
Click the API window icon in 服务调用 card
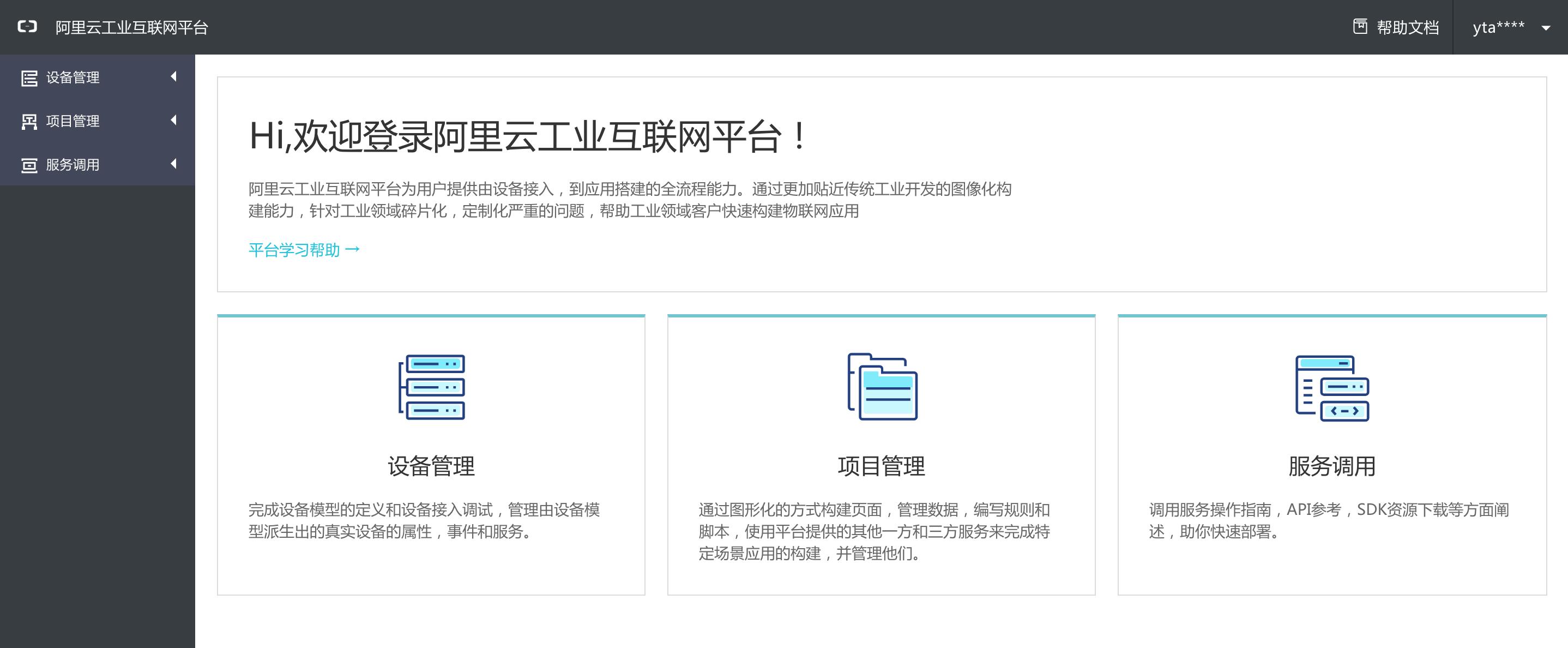pos(1332,388)
